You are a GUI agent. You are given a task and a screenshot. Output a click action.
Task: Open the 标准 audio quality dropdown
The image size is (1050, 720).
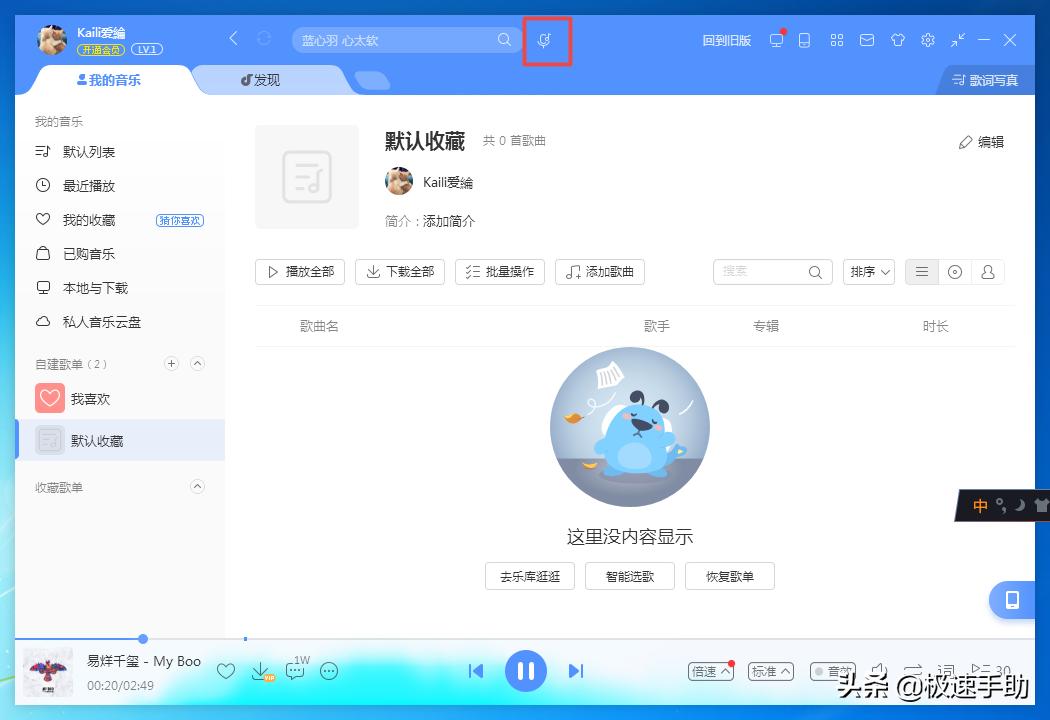[x=770, y=671]
